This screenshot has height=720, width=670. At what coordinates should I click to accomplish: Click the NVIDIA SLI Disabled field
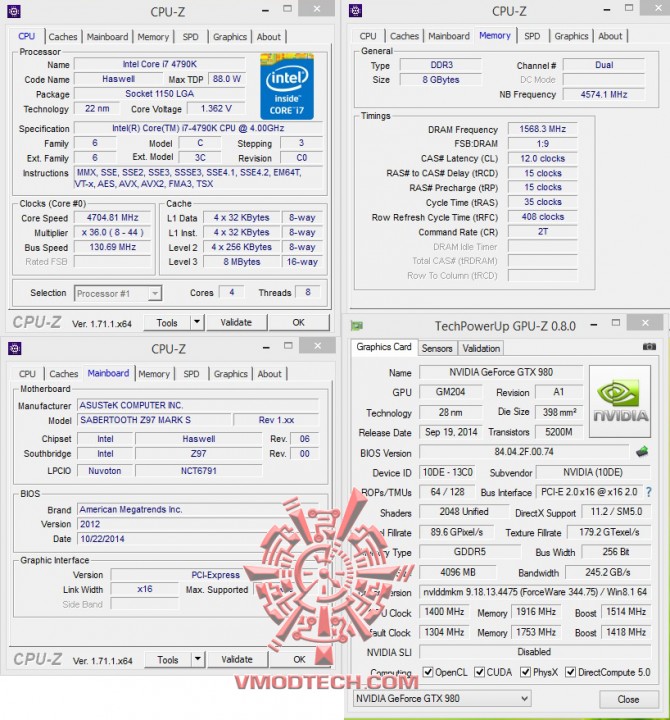point(535,652)
